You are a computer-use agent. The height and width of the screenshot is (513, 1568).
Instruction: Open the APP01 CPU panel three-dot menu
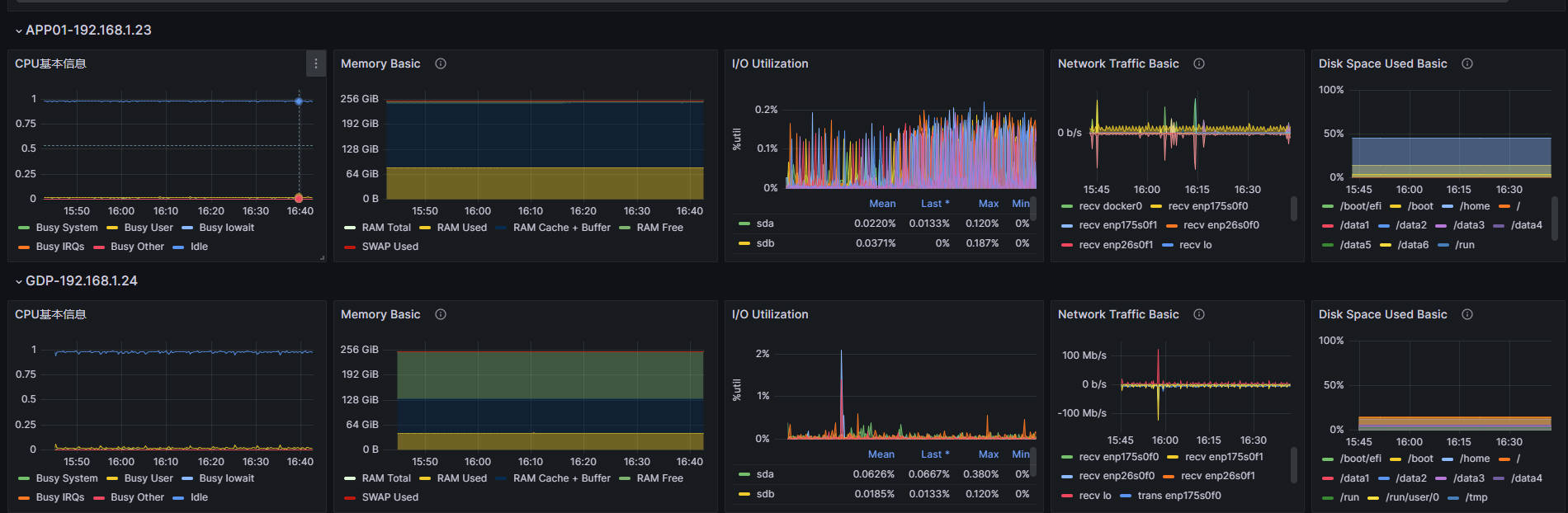click(x=315, y=64)
